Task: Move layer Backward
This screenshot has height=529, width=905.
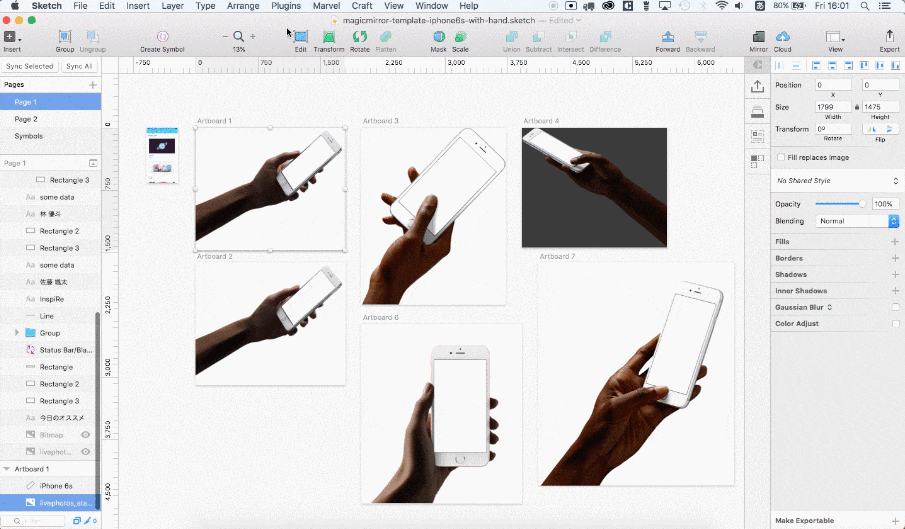Action: (700, 37)
